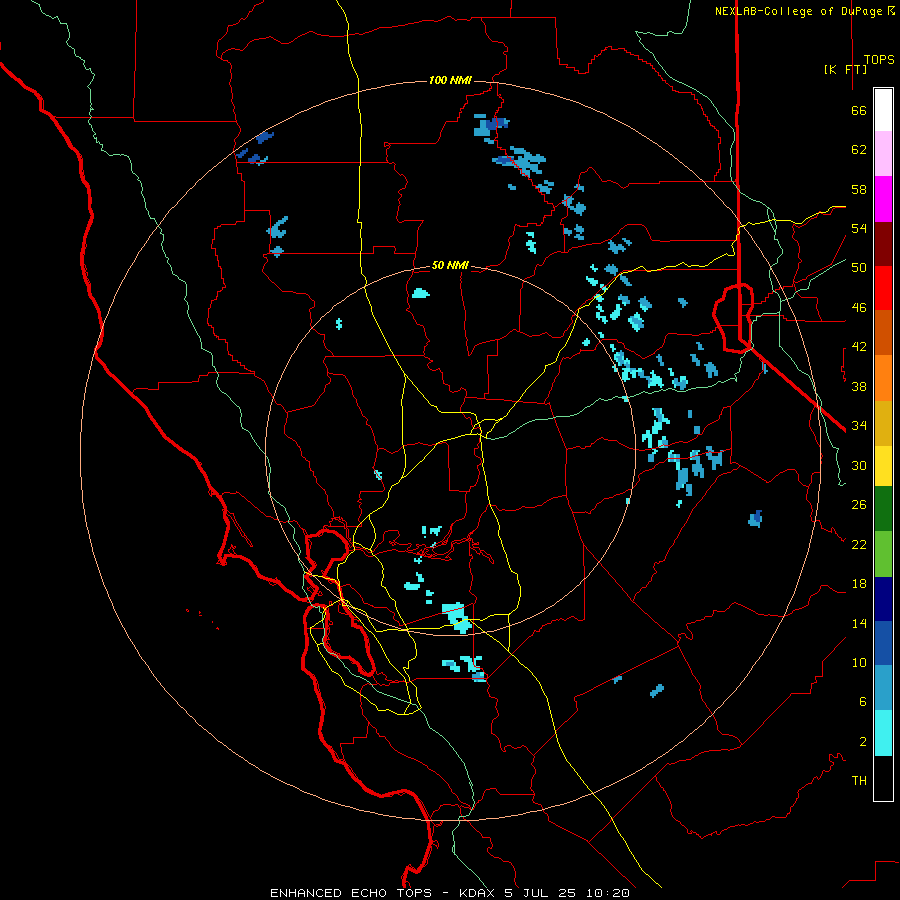Click the TOPS legend title
The image size is (900, 900).
[x=879, y=60]
